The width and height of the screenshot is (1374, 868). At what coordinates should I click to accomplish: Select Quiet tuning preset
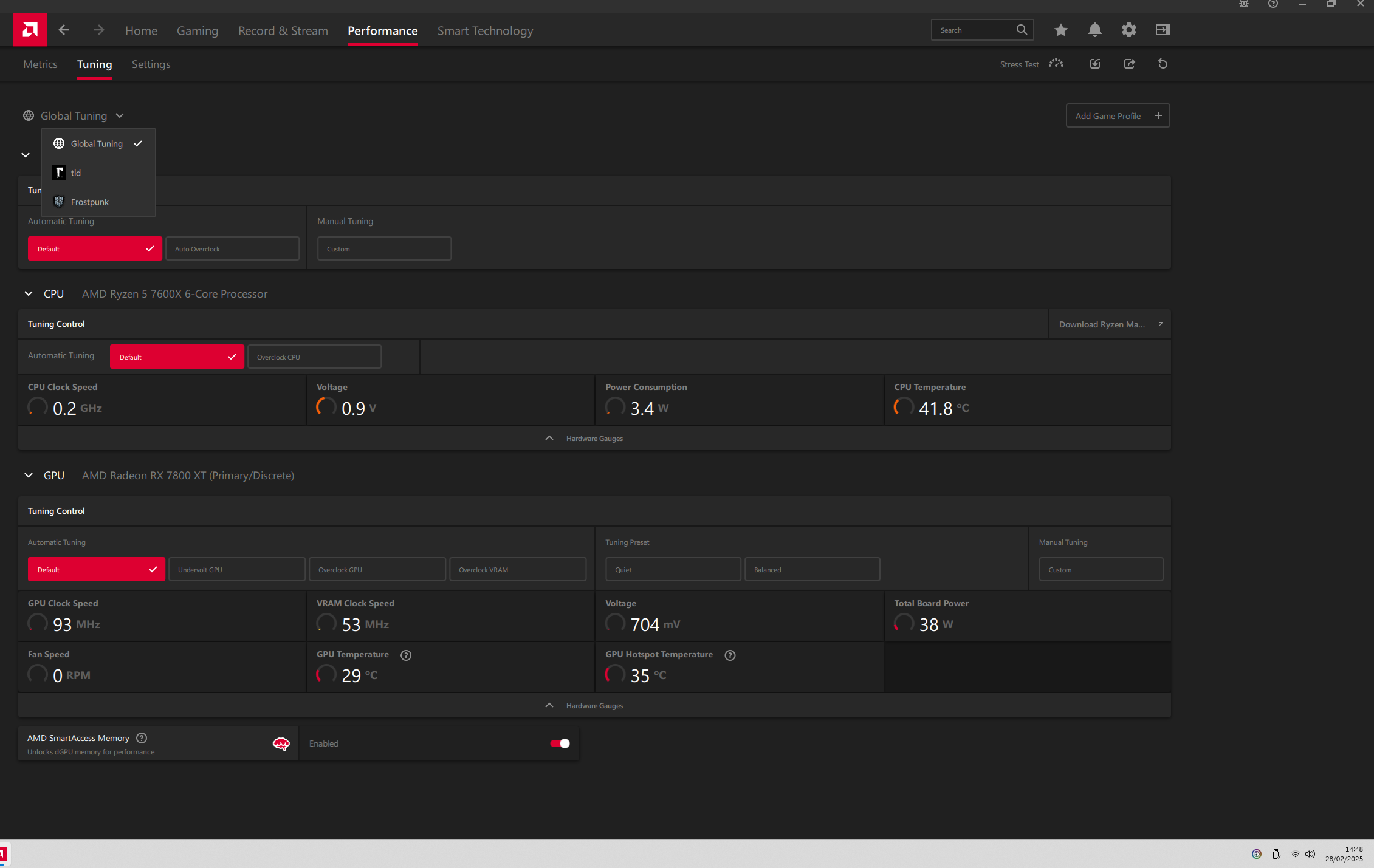[x=673, y=569]
